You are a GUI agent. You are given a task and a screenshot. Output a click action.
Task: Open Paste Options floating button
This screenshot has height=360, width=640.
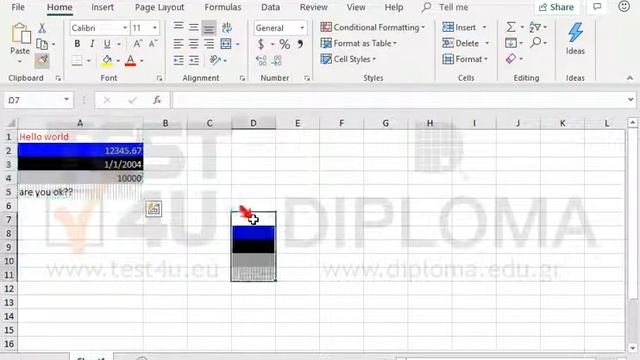(153, 209)
